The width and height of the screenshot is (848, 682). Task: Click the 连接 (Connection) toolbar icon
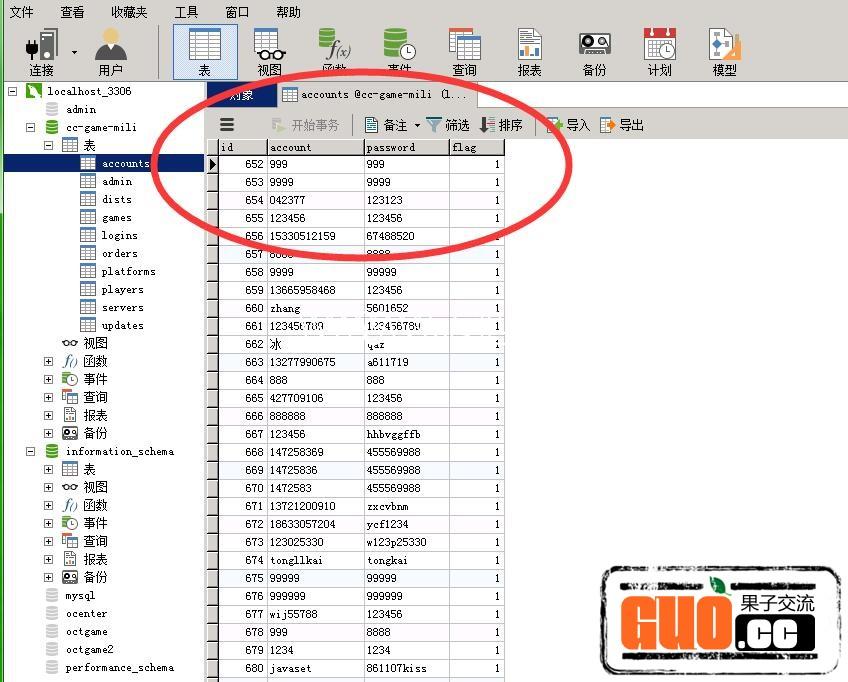pyautogui.click(x=42, y=52)
